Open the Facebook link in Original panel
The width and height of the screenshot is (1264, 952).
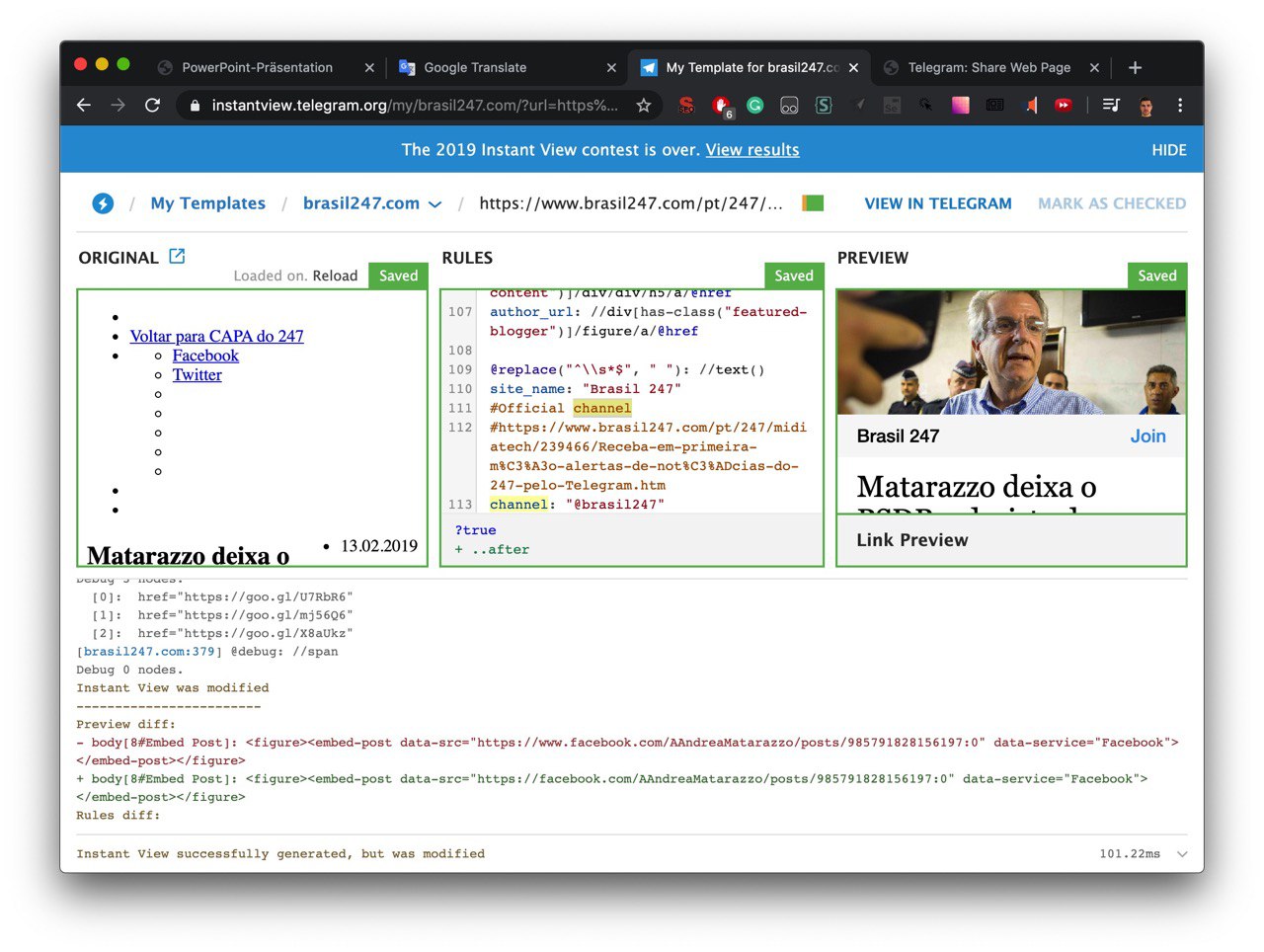tap(205, 356)
